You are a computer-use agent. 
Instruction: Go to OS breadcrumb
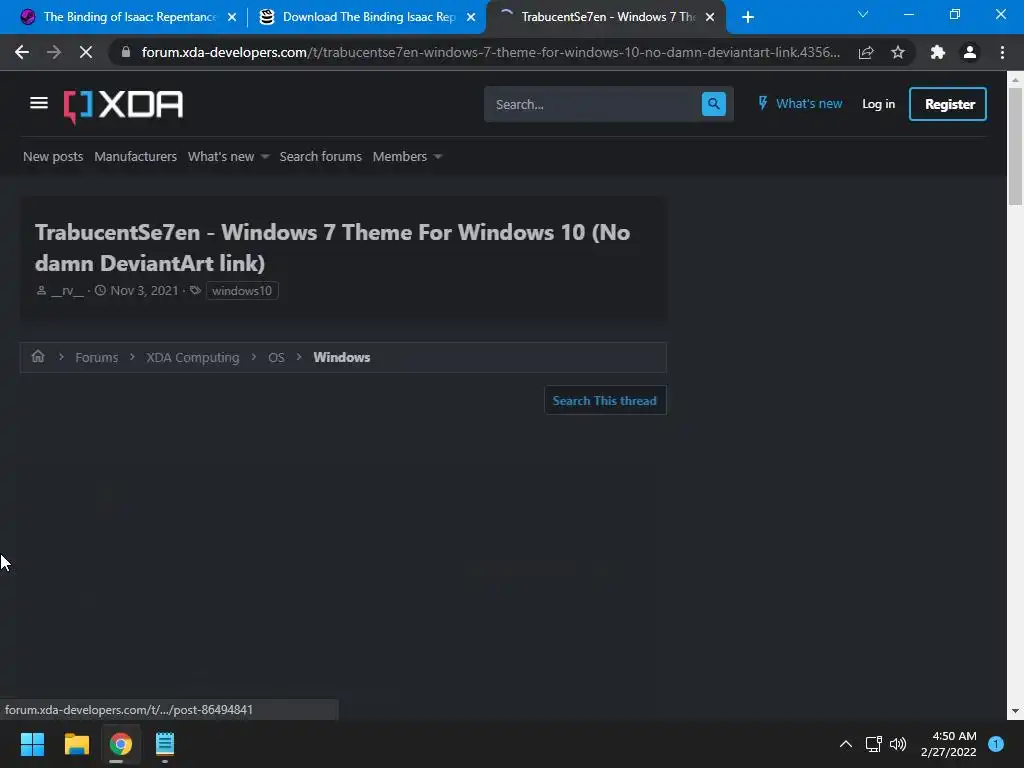pos(276,357)
